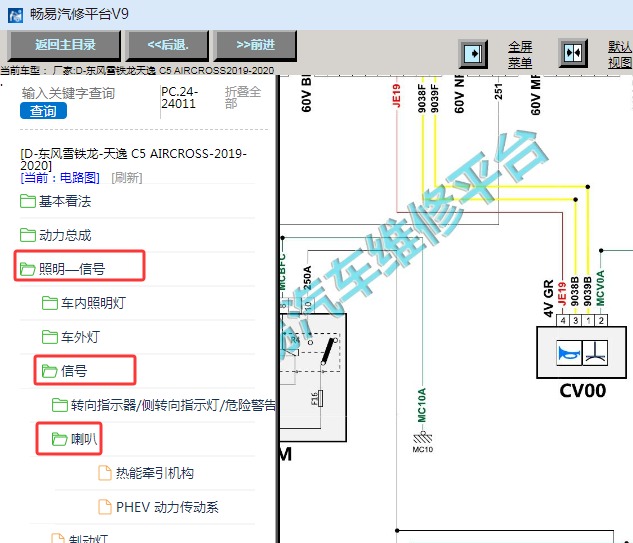Click the 4V GR connector label
This screenshot has width=633, height=543.
pyautogui.click(x=548, y=298)
